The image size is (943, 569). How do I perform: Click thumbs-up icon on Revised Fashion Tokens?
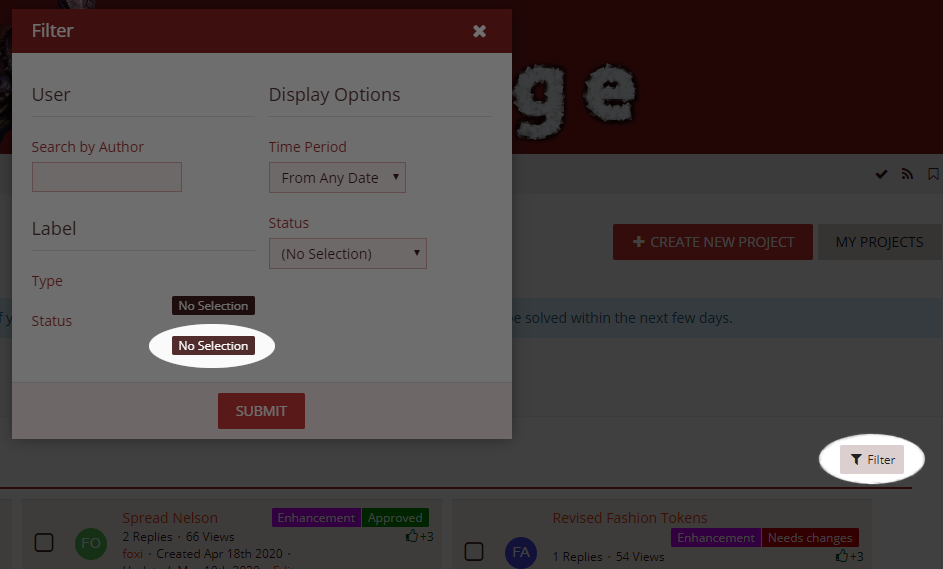point(842,556)
